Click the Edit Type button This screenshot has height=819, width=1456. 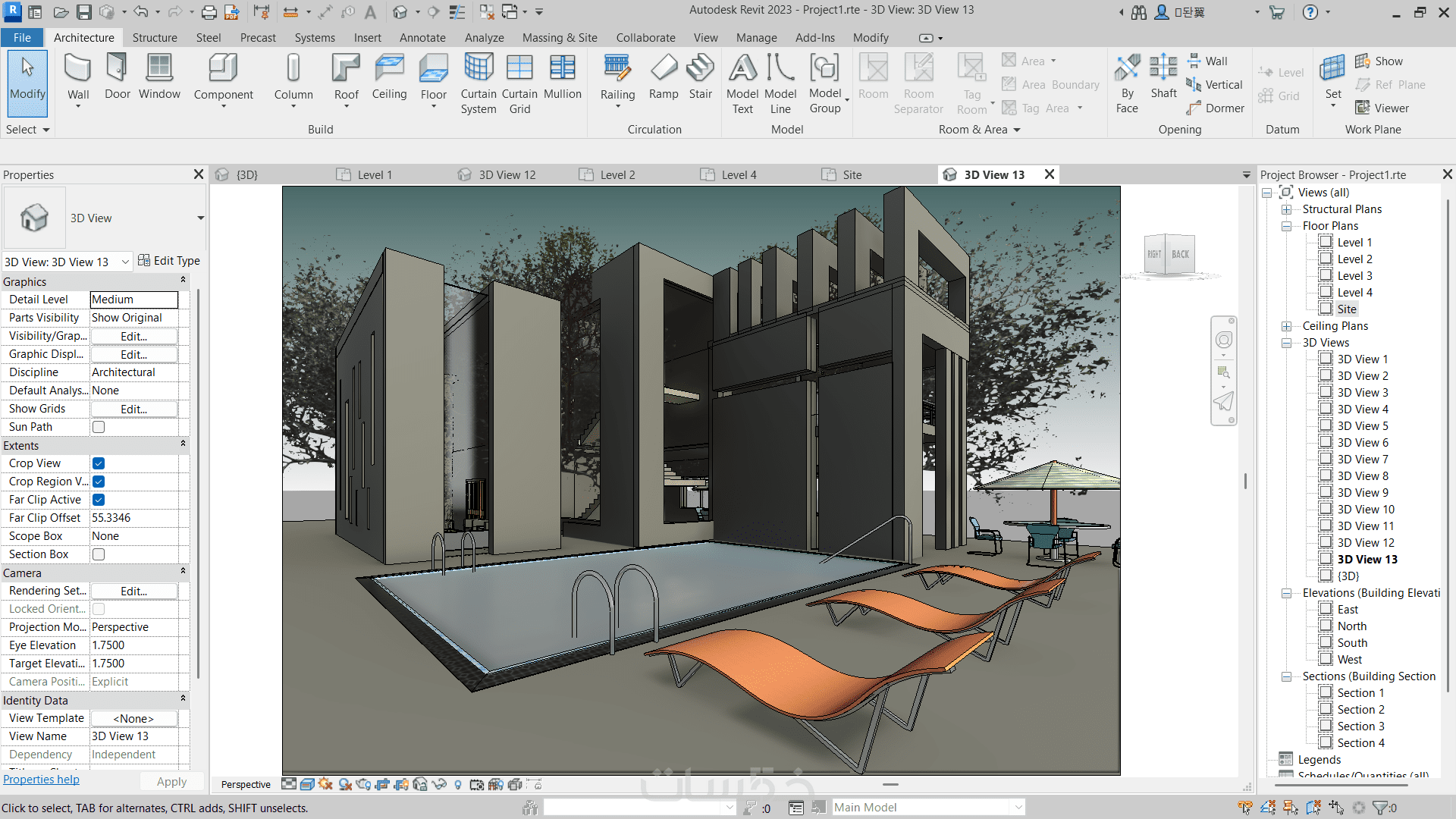[169, 261]
